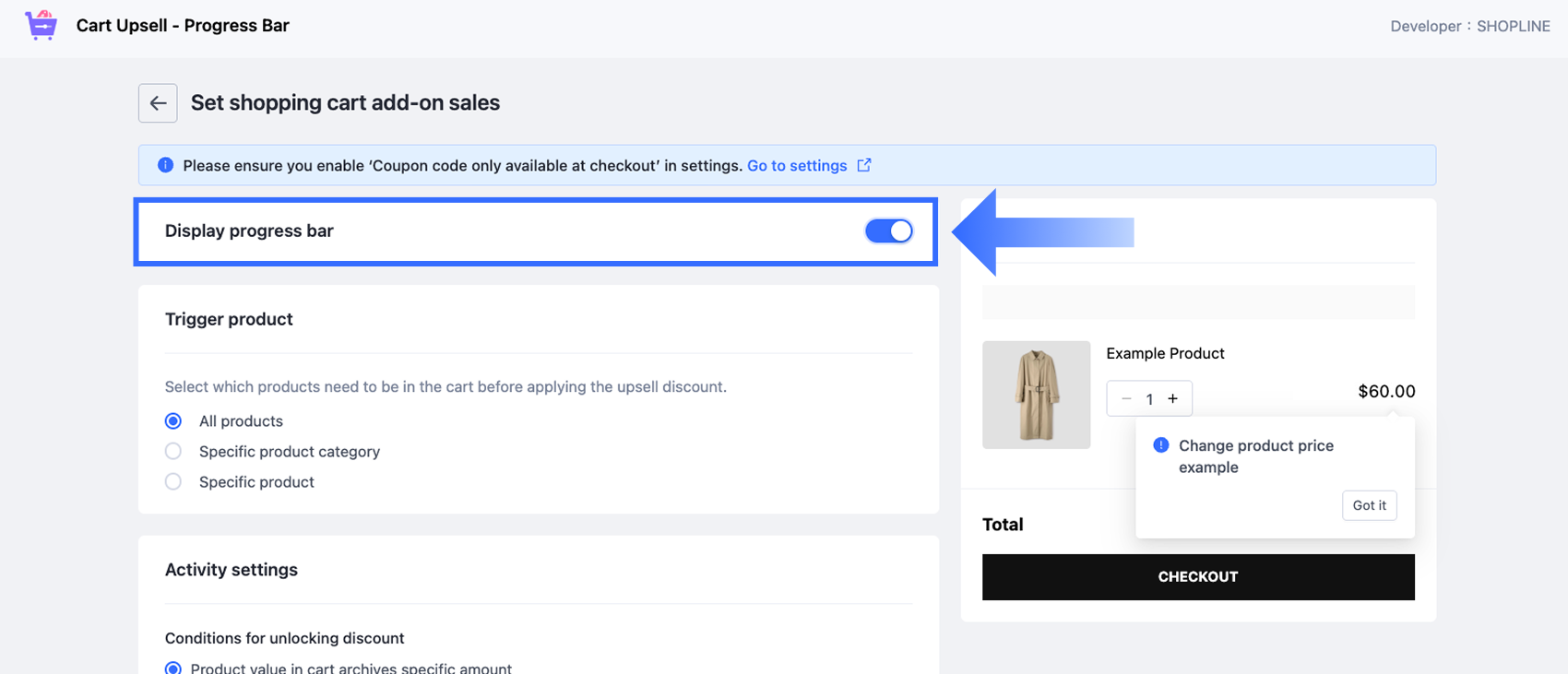This screenshot has width=1568, height=674.
Task: Click the Cart Upsell app logo icon
Action: click(41, 25)
